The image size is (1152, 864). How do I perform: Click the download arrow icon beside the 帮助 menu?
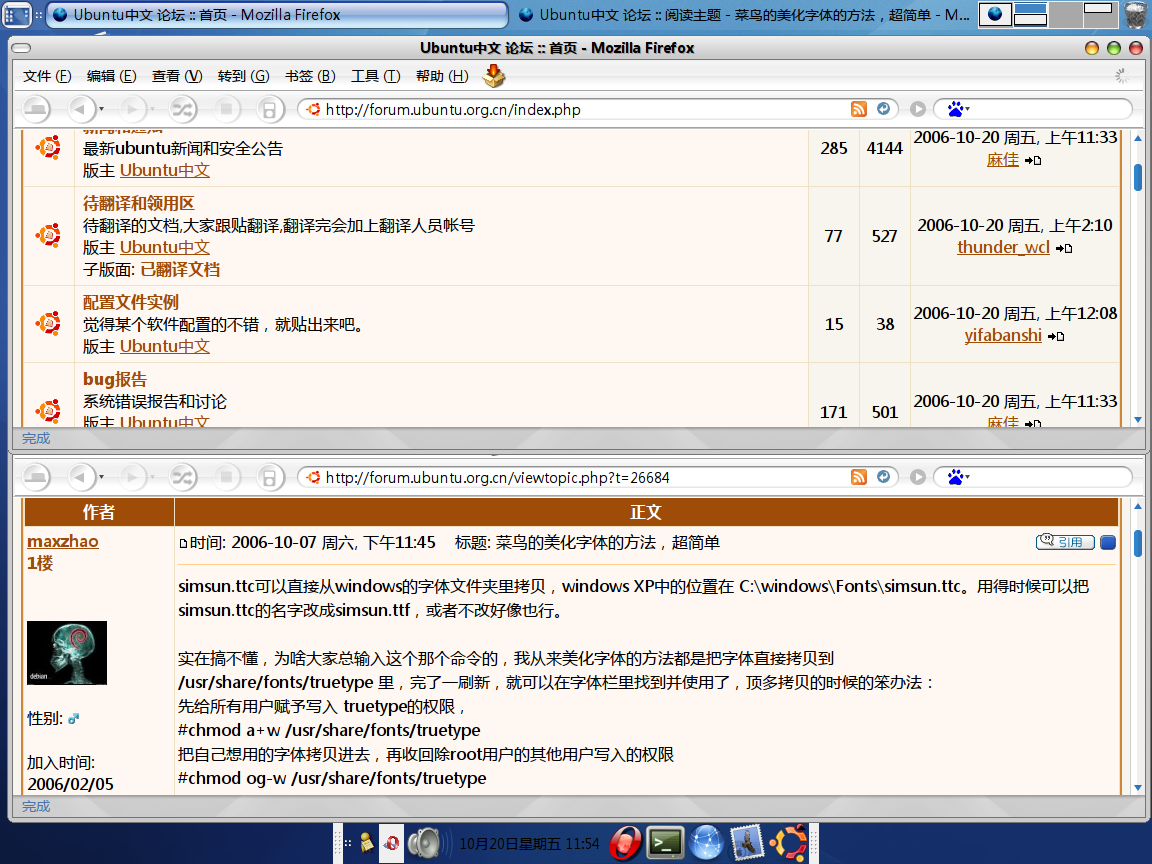coord(494,76)
